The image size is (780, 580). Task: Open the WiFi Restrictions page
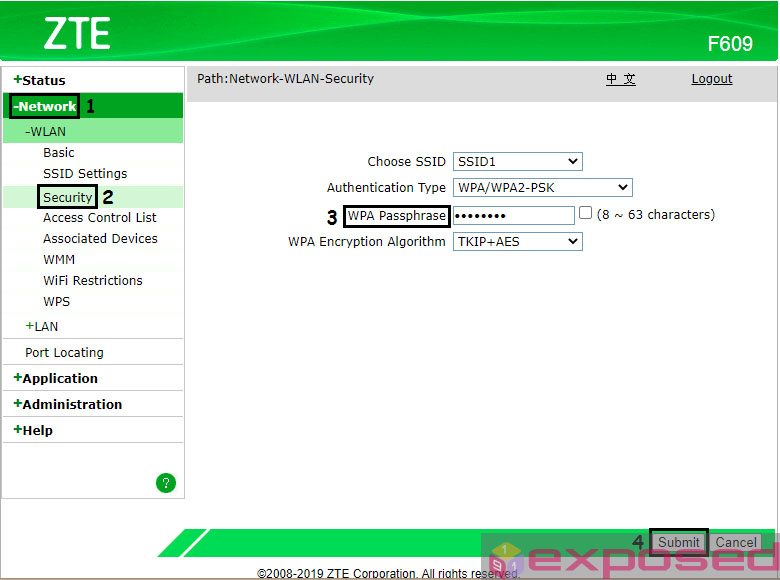click(x=93, y=281)
